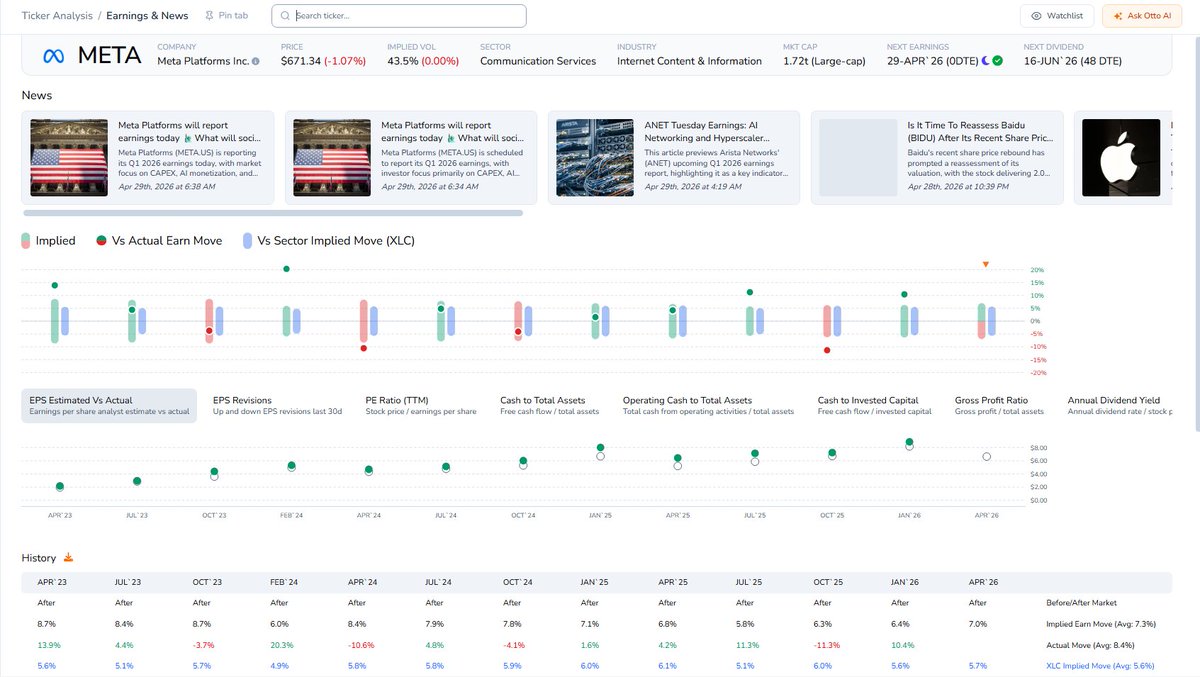Click the info icon next to Meta Platforms Inc.
This screenshot has height=677, width=1200.
(256, 61)
